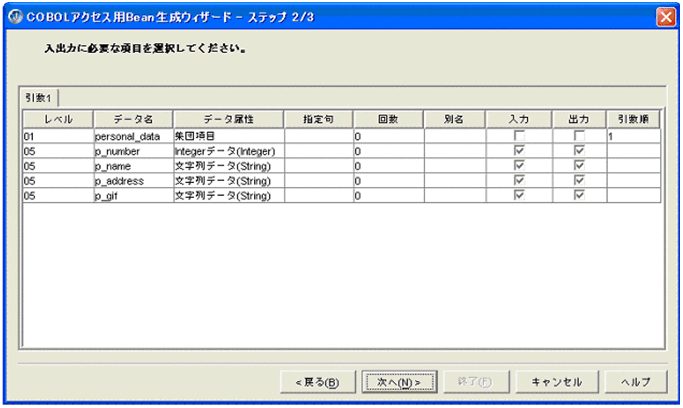This screenshot has height=408, width=683.
Task: Click the 指定句 cell for p_number
Action: click(319, 151)
